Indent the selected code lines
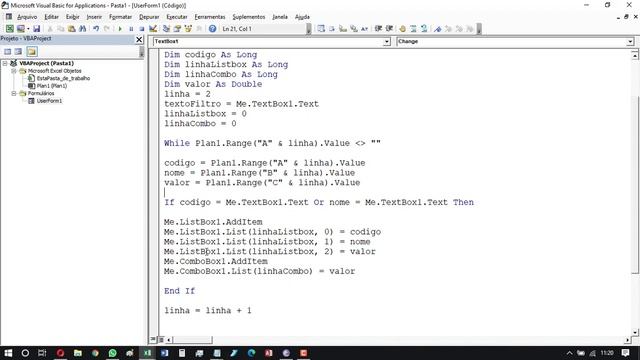640x360 pixels. (378, 29)
